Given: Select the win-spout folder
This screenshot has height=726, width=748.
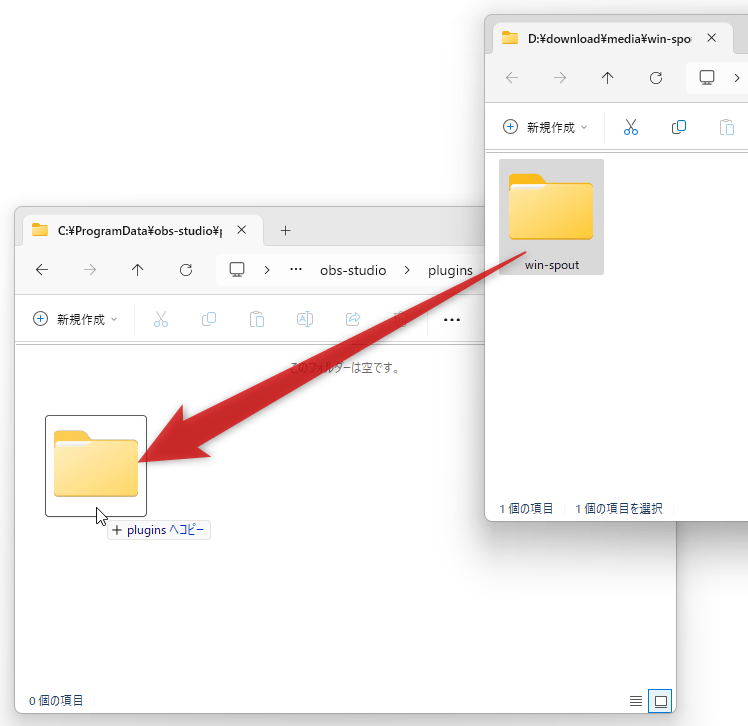Looking at the screenshot, I should (x=551, y=217).
